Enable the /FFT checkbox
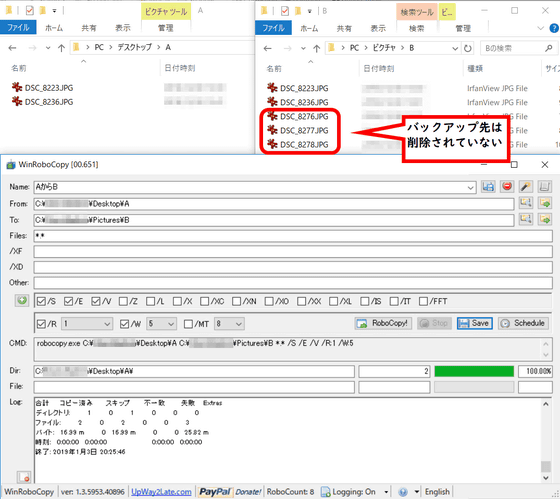Viewport: 560px width, 499px height. click(x=423, y=301)
